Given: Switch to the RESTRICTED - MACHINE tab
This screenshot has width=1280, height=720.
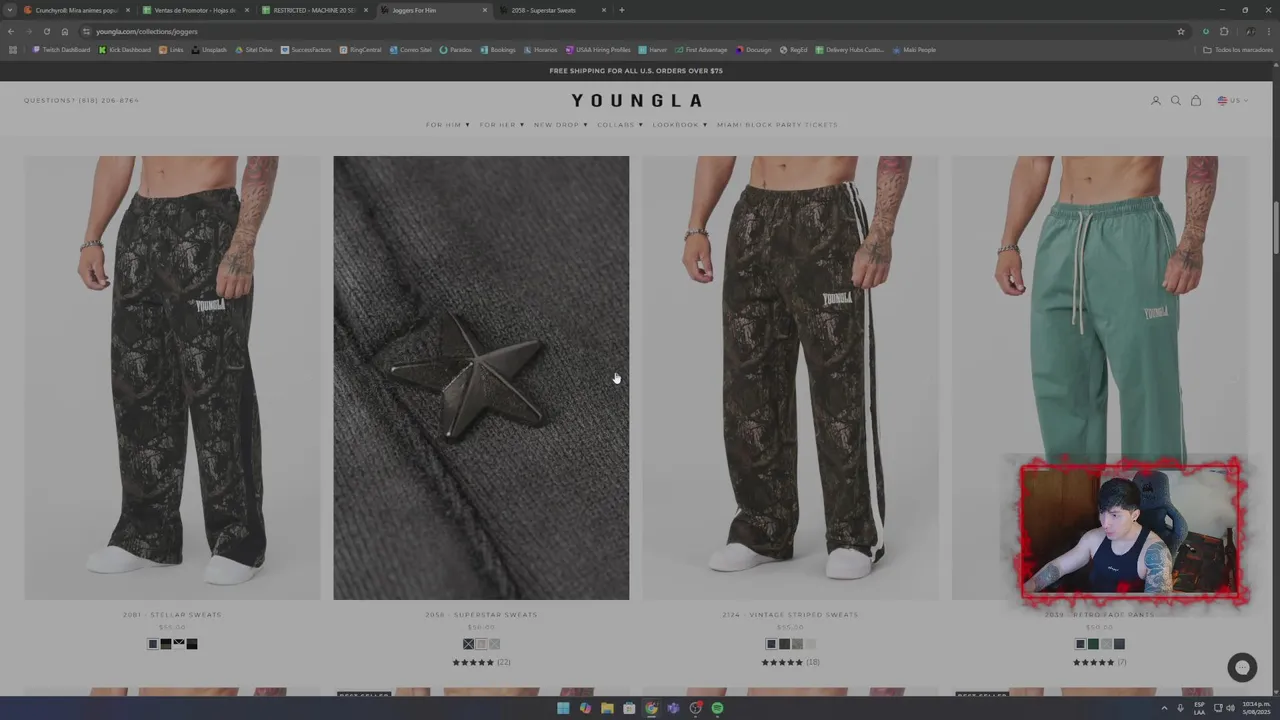Looking at the screenshot, I should point(314,10).
